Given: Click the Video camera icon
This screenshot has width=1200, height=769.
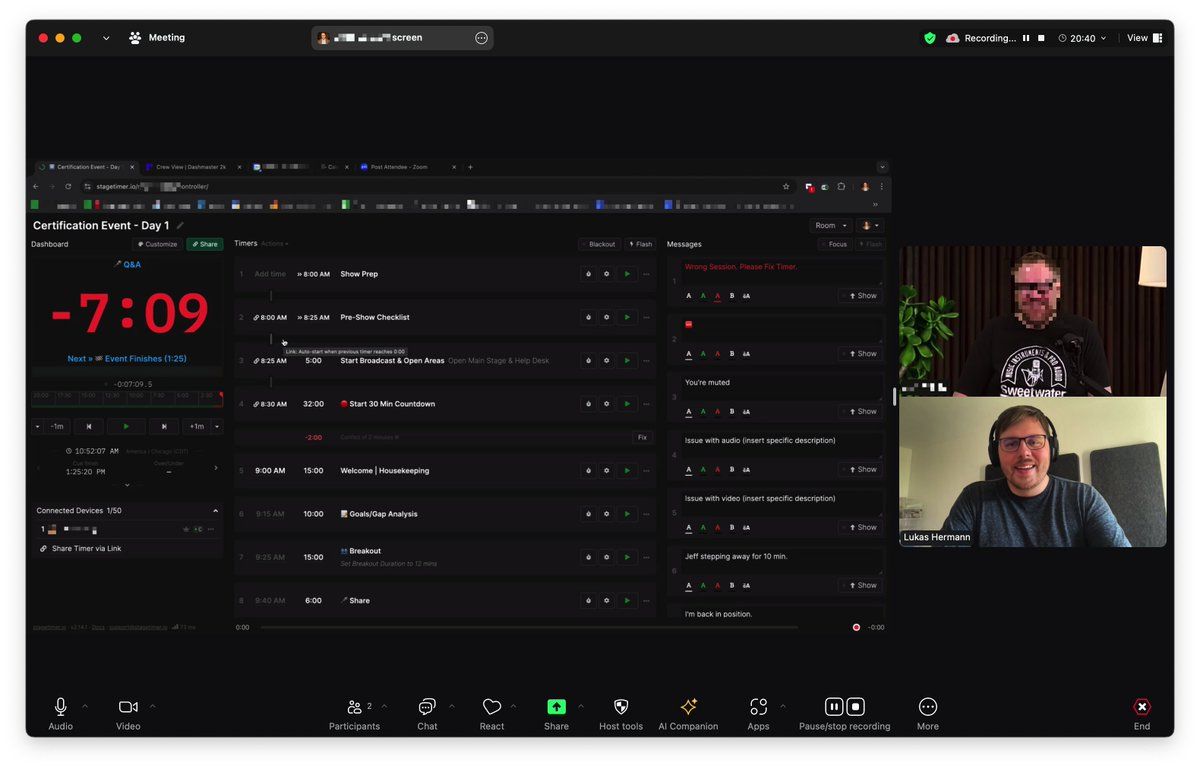Looking at the screenshot, I should pyautogui.click(x=128, y=707).
